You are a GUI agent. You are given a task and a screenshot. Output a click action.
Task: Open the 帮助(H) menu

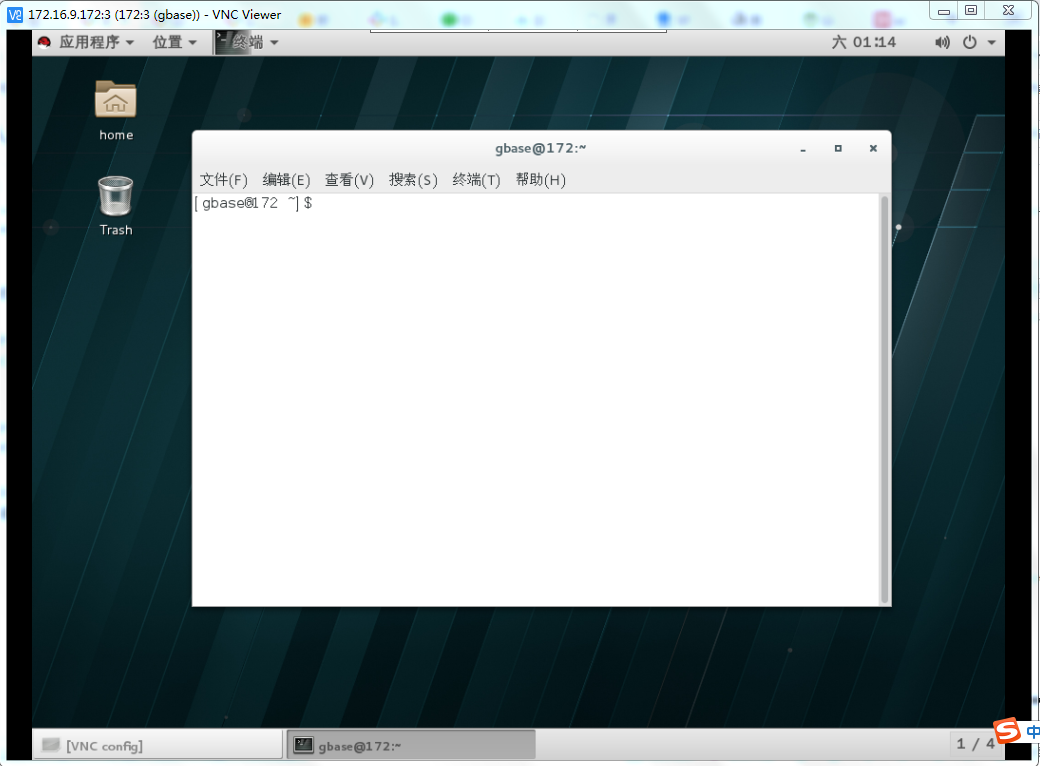tap(540, 180)
